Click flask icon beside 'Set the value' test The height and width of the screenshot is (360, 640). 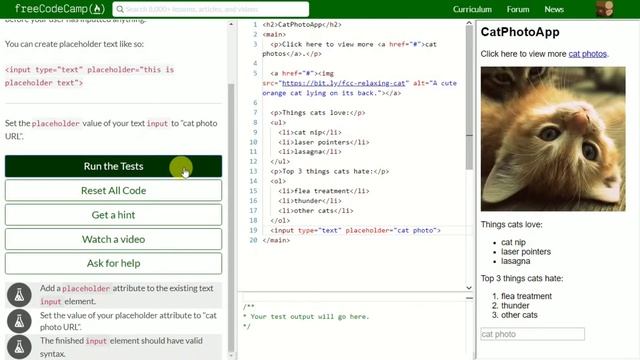[19, 321]
